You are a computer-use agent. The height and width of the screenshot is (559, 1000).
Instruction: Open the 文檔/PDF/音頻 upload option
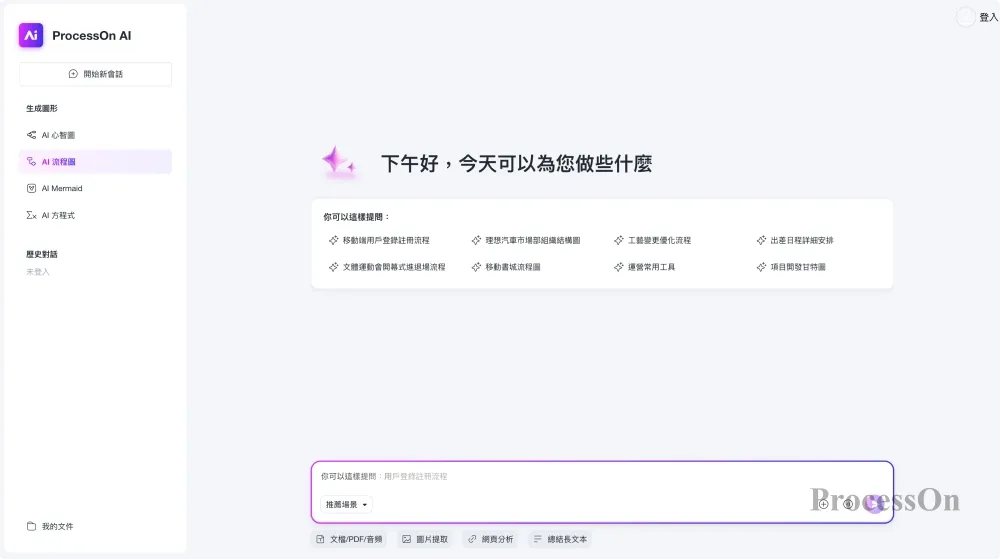[349, 539]
